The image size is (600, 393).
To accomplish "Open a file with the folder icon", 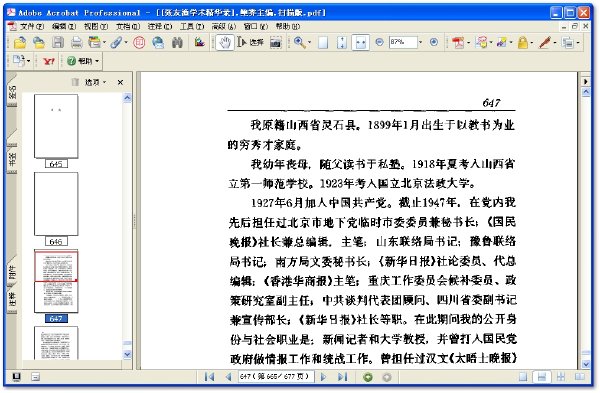I will coord(20,42).
